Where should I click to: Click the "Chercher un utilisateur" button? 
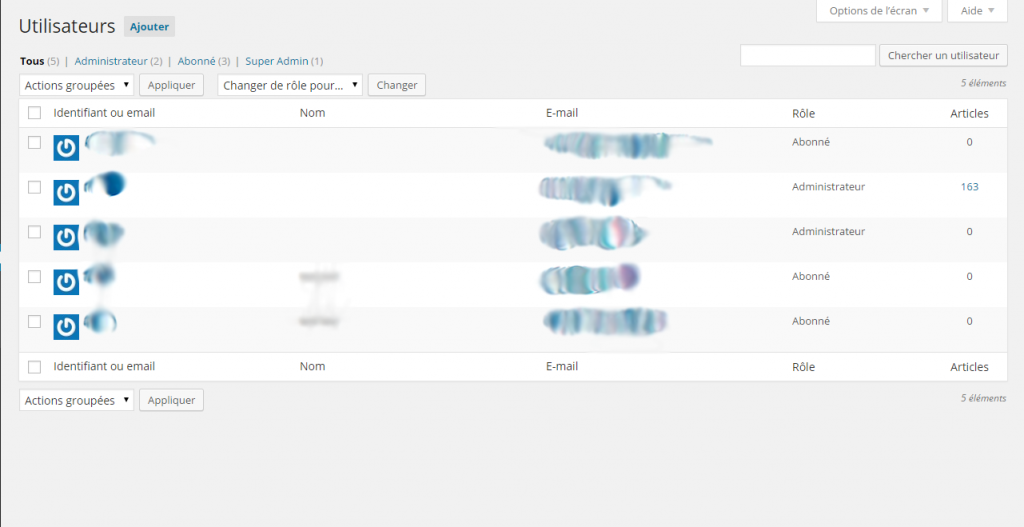tap(943, 56)
